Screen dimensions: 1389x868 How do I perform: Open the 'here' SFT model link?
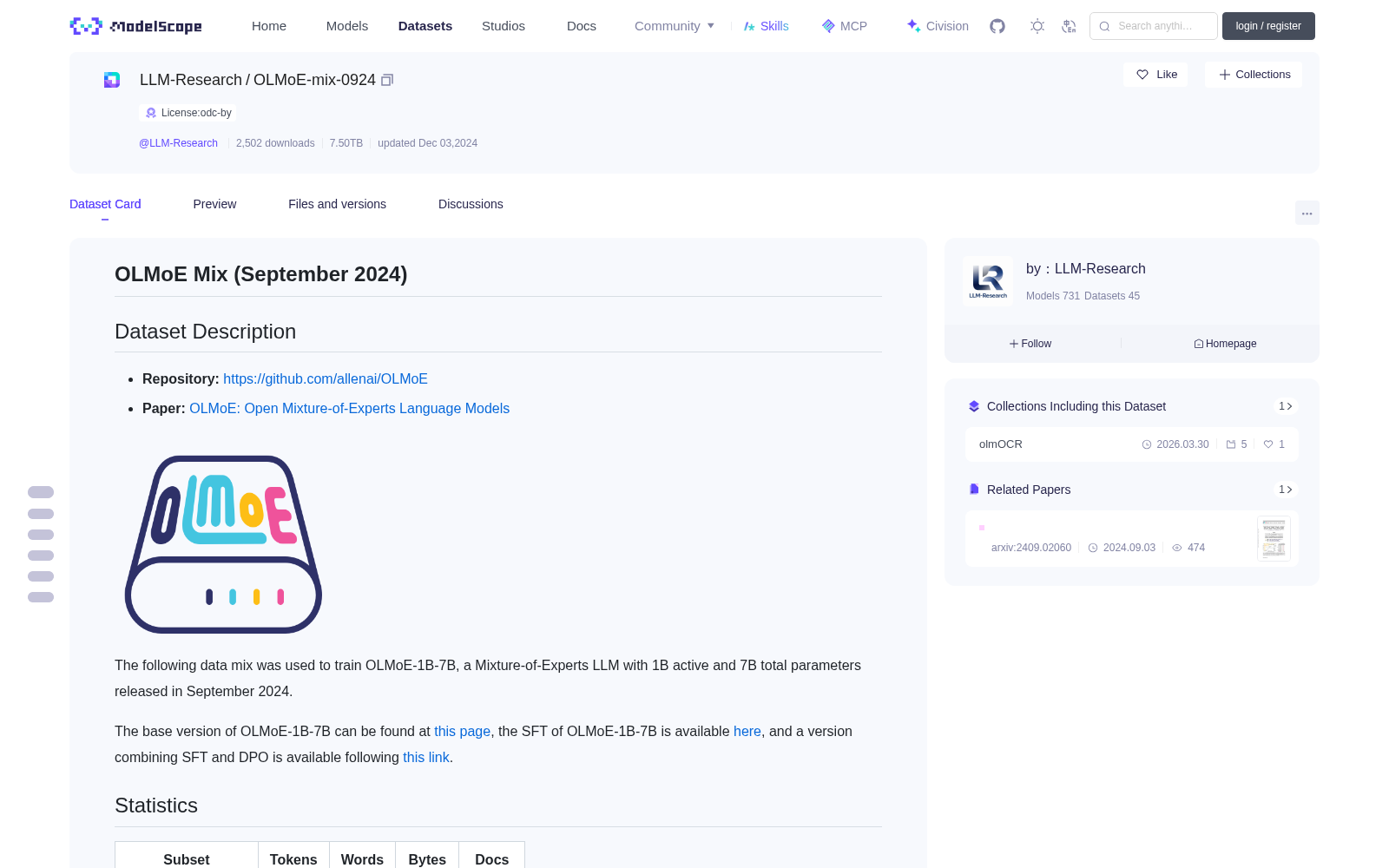[x=747, y=732]
